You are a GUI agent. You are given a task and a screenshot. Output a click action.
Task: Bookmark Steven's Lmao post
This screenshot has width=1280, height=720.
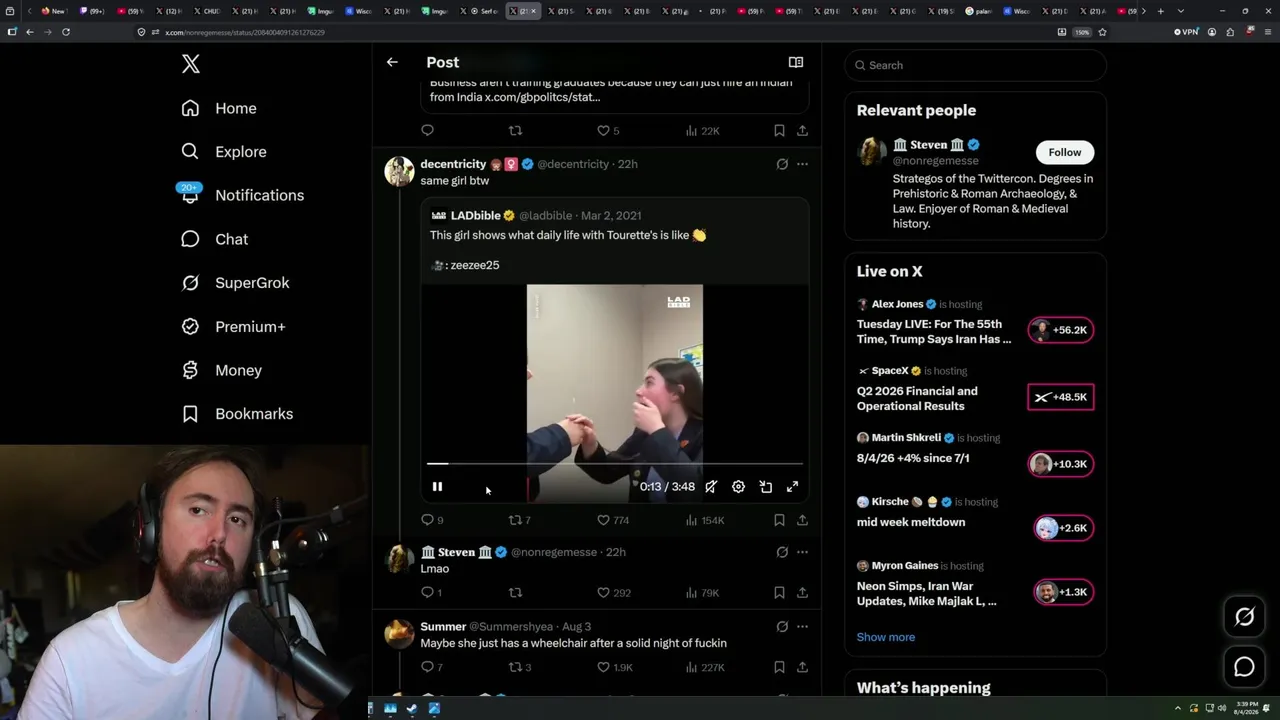click(x=779, y=592)
